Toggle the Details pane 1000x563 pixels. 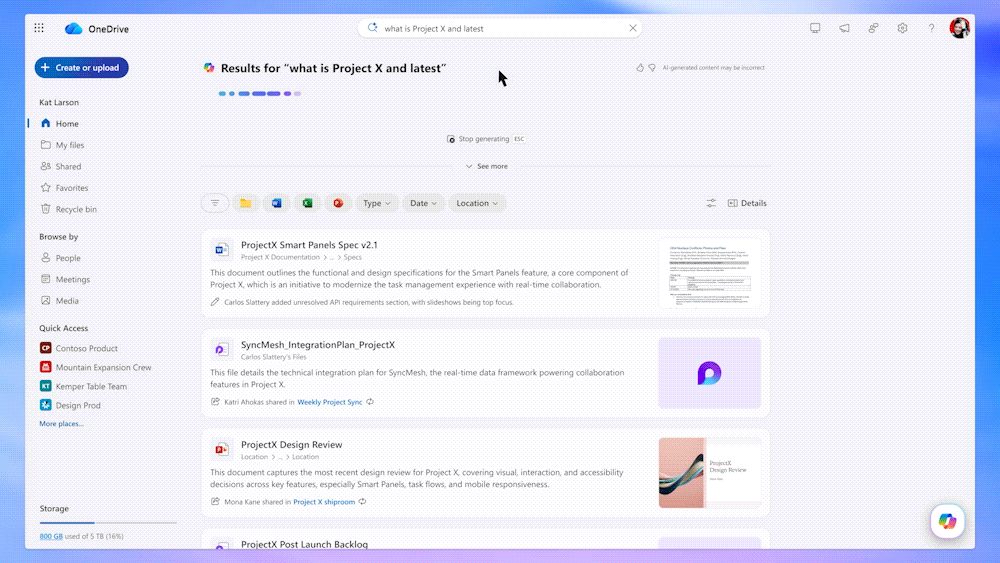click(x=747, y=203)
